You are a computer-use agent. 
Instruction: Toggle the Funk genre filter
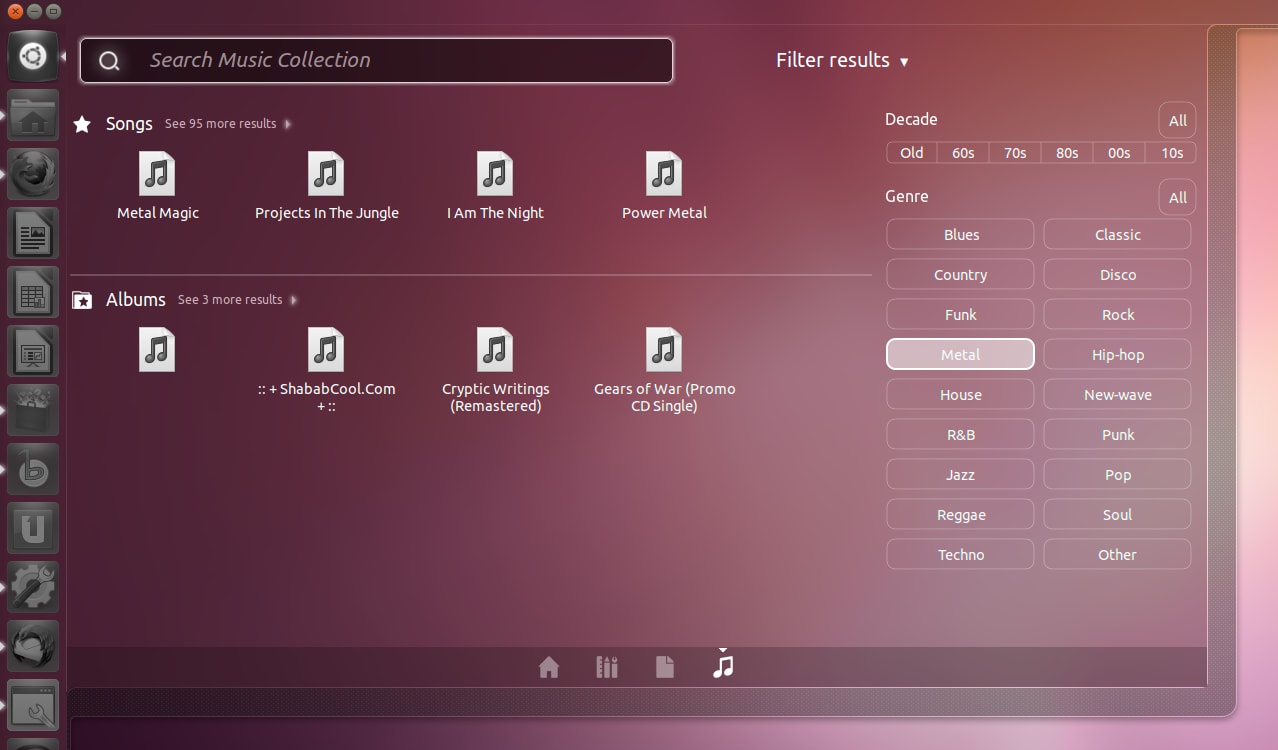(960, 315)
